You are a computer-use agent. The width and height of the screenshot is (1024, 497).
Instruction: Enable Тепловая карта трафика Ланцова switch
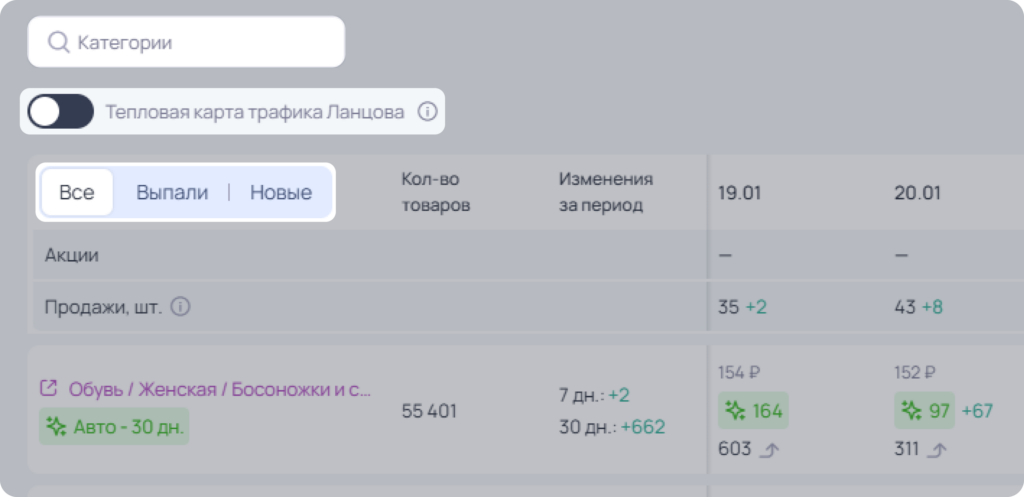click(x=61, y=112)
